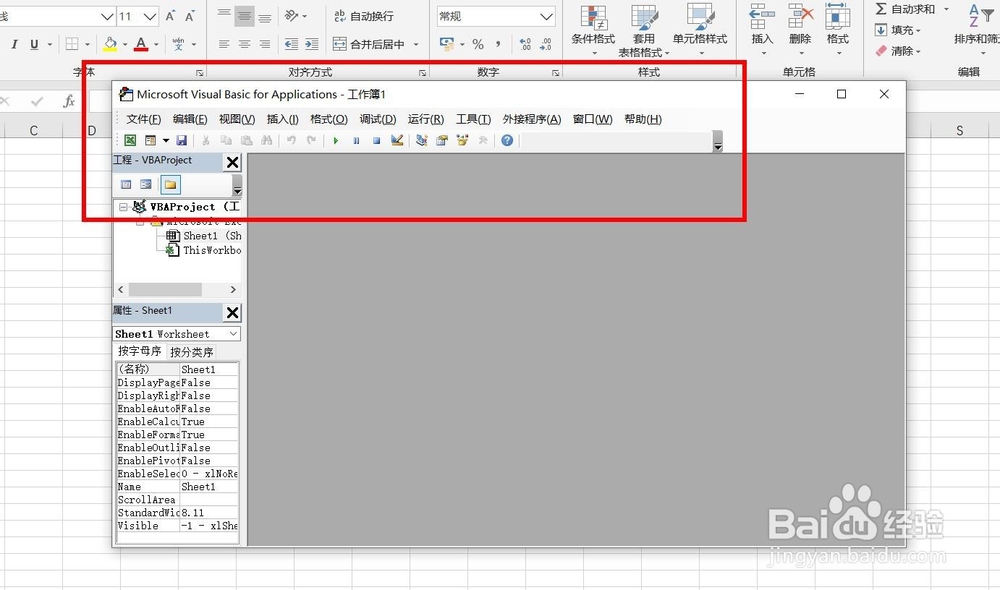This screenshot has height=590, width=1000.
Task: Toggle Underline in the Excel ribbon
Action: (x=34, y=44)
